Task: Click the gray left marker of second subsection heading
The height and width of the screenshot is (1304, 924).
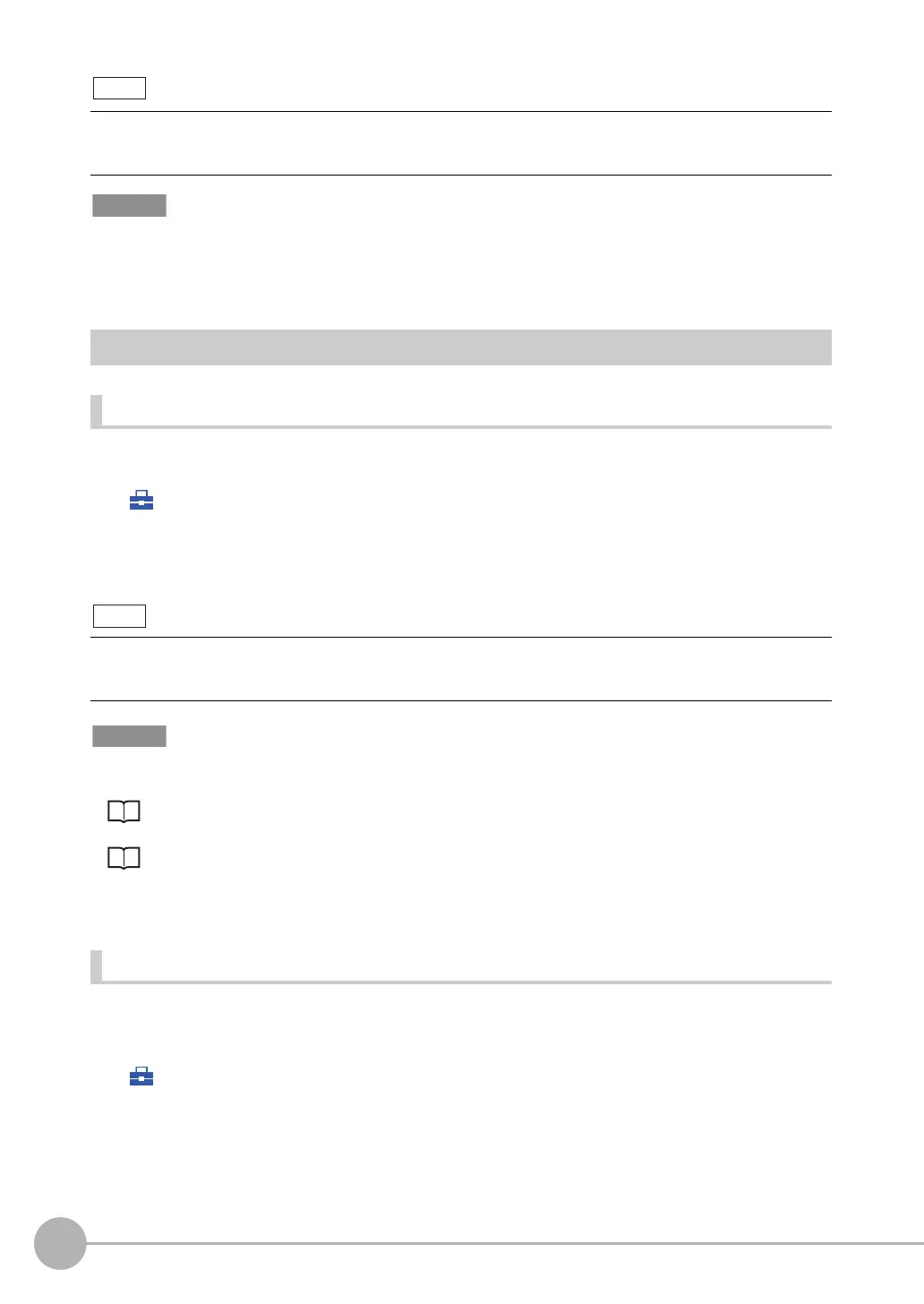Action: [x=96, y=967]
